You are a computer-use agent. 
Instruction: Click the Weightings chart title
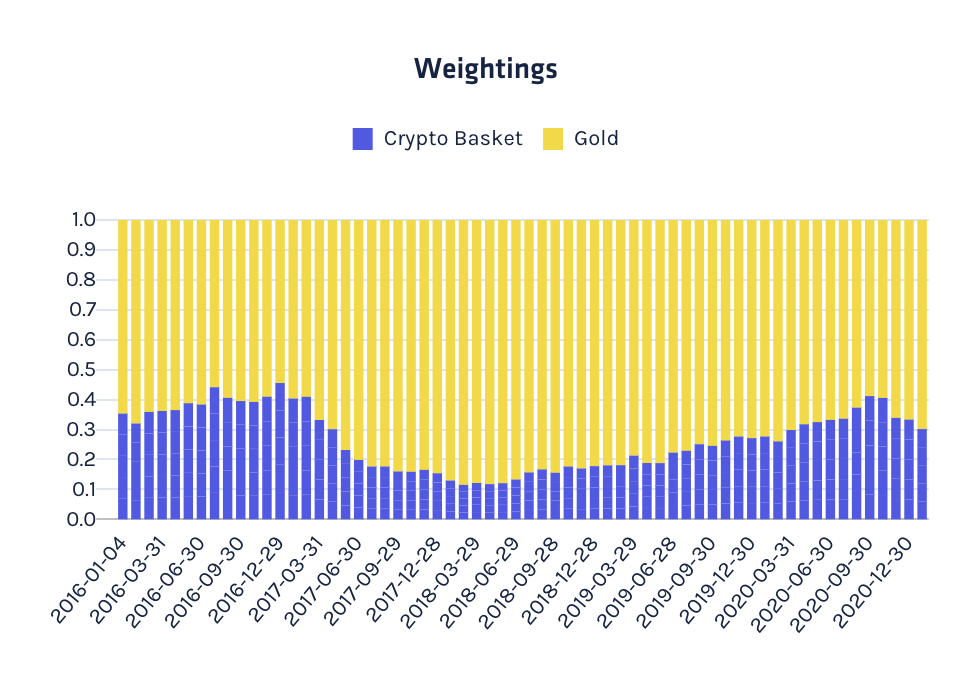pyautogui.click(x=486, y=68)
